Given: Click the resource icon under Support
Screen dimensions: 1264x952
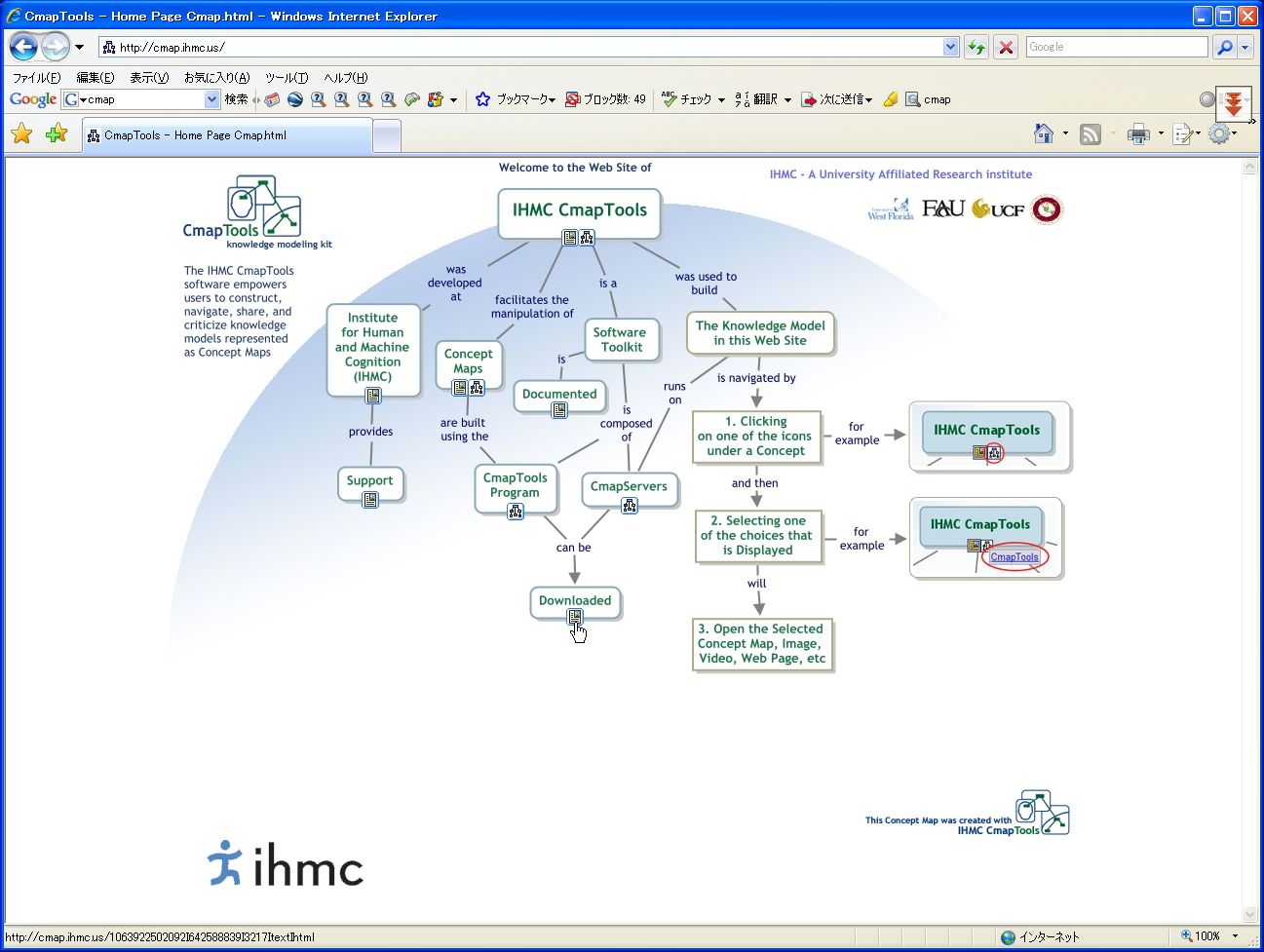Looking at the screenshot, I should [x=370, y=499].
